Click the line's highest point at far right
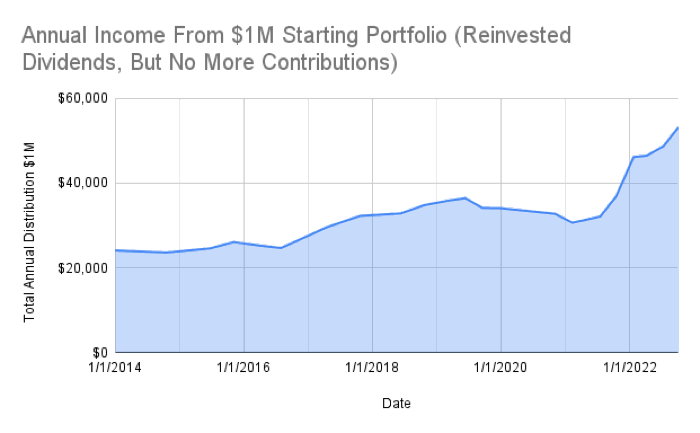Screen dimensions: 700x433 point(678,127)
